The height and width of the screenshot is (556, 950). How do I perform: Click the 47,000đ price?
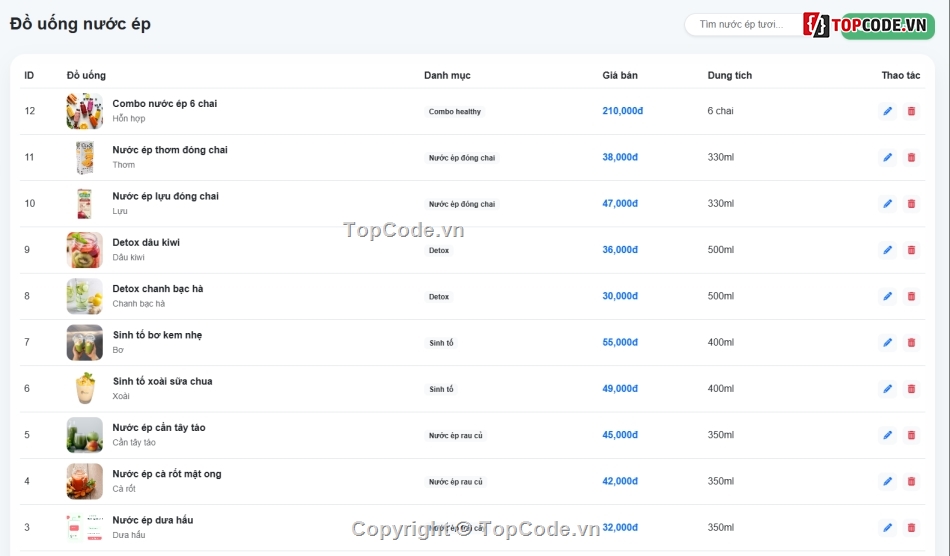[x=620, y=204]
